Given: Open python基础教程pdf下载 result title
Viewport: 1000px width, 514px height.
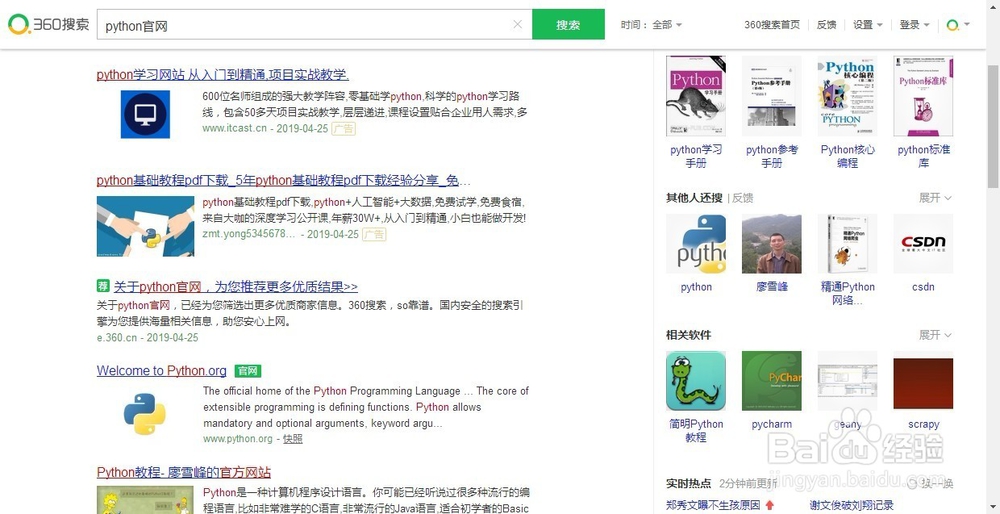Looking at the screenshot, I should pos(284,180).
